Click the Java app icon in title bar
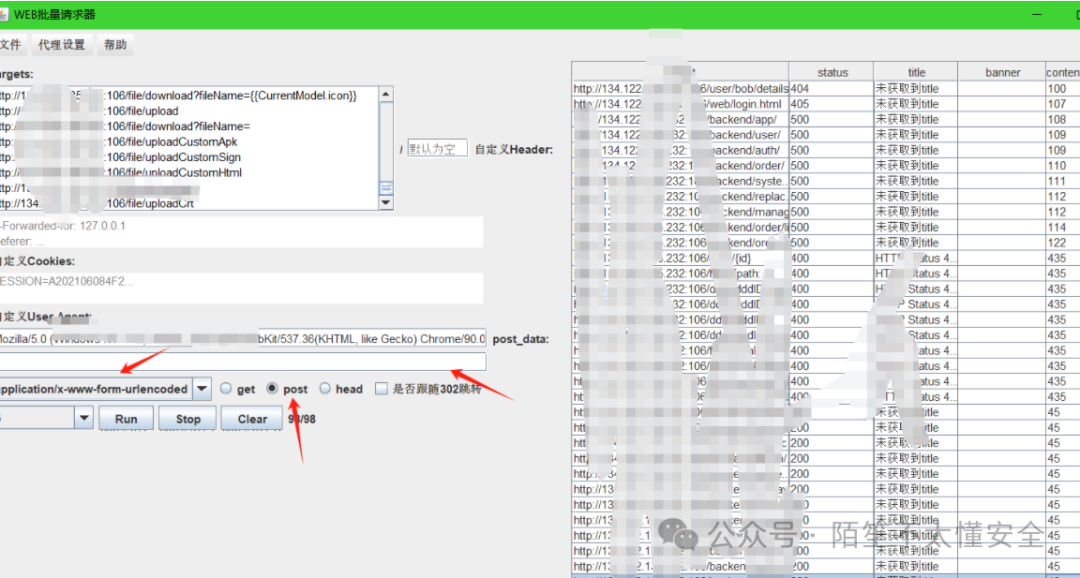 pyautogui.click(x=2, y=14)
